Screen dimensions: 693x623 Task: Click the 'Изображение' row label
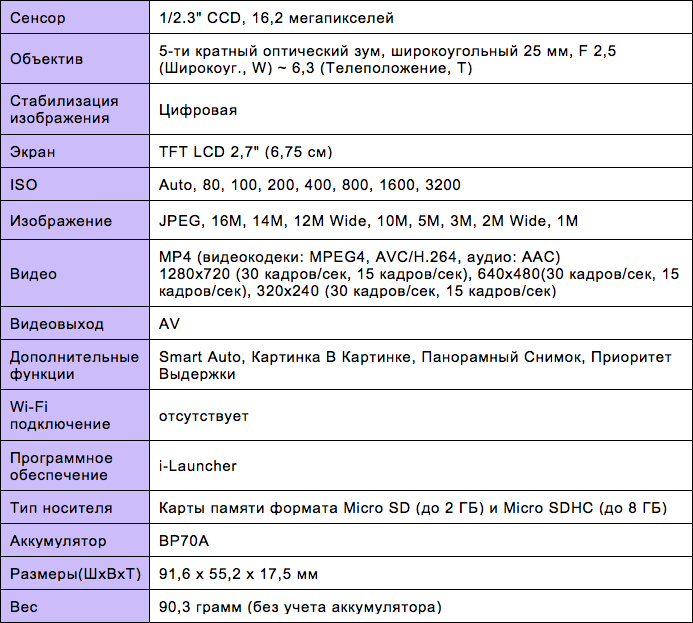click(x=61, y=221)
